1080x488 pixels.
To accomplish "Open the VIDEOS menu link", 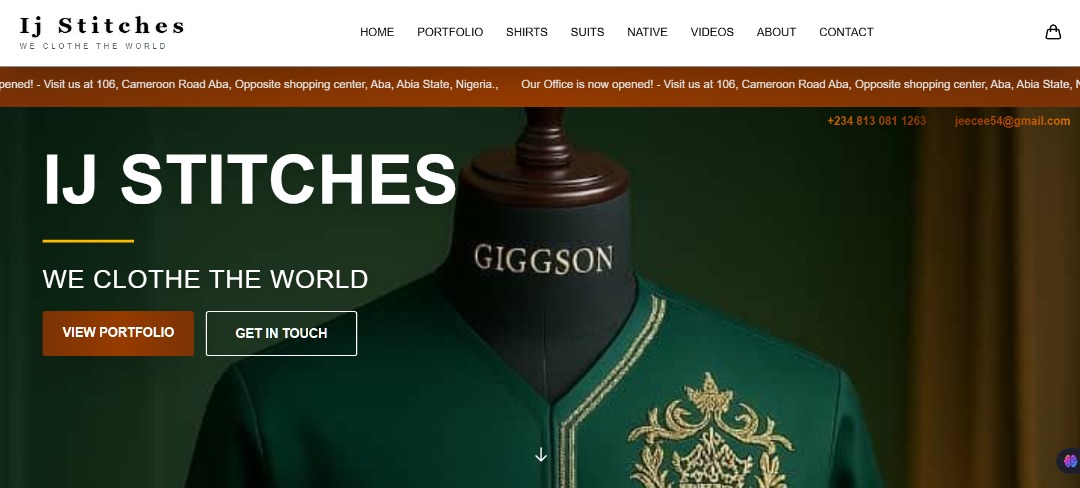I will (712, 32).
